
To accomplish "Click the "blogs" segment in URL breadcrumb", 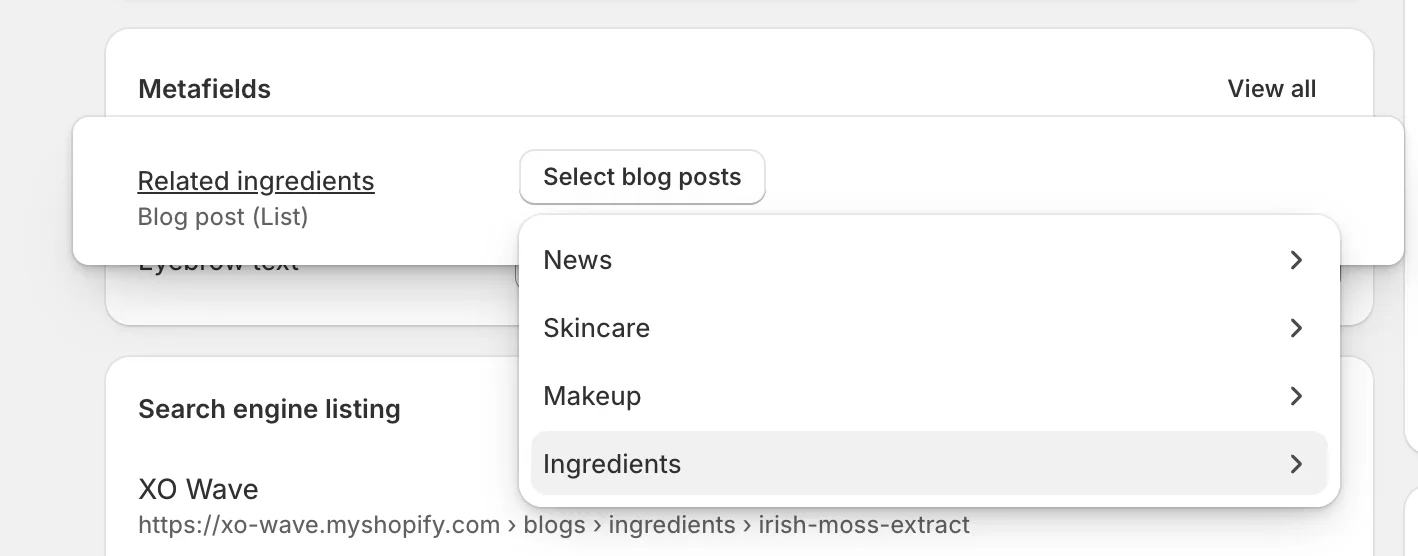I will click(x=554, y=525).
